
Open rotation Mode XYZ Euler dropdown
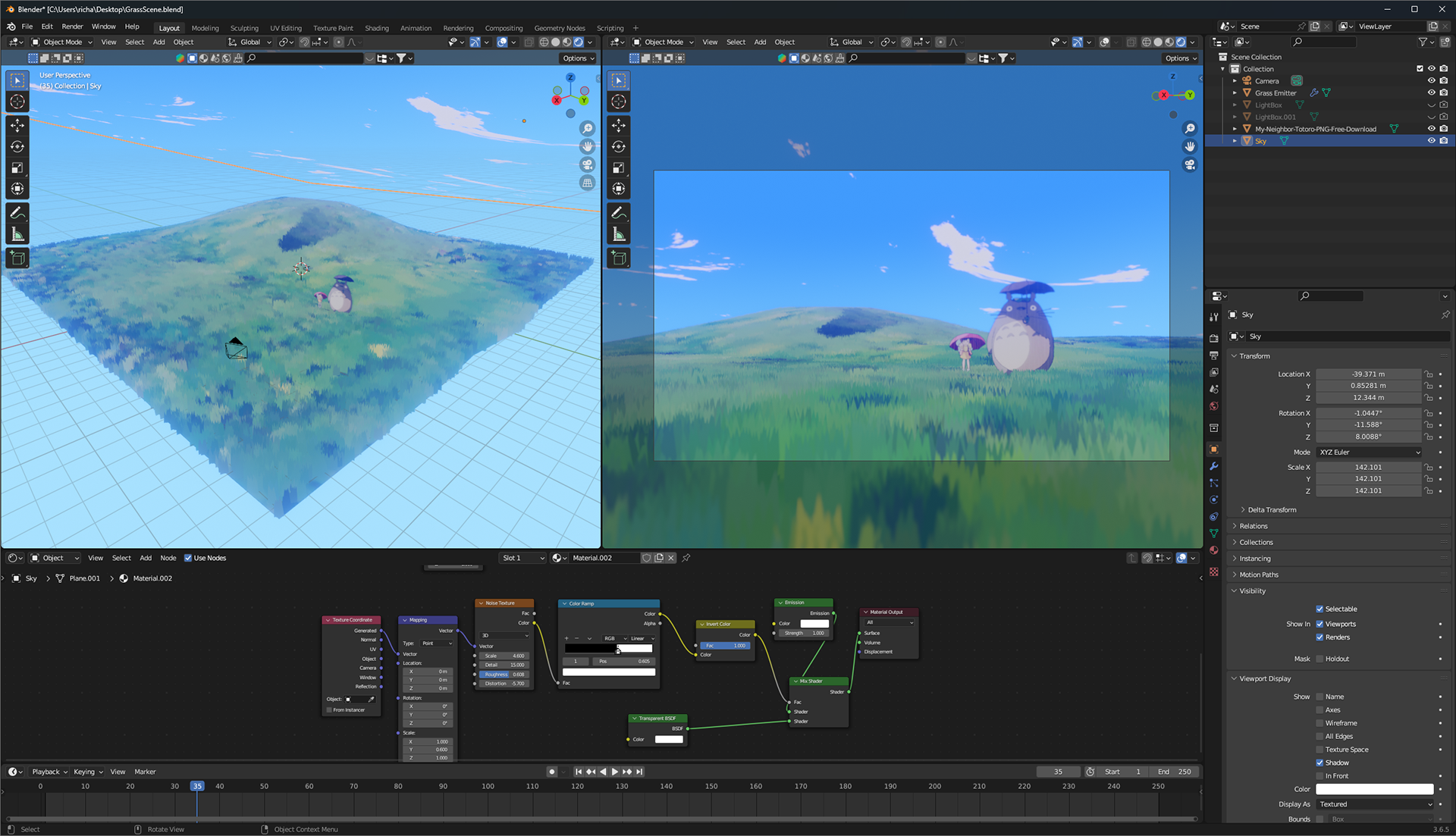[x=1370, y=452]
